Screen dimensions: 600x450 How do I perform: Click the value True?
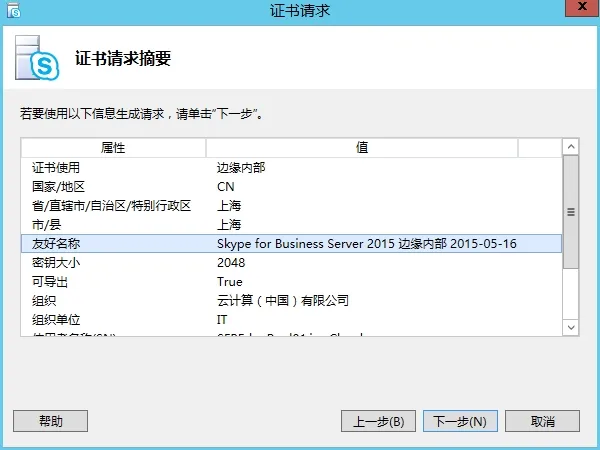click(230, 282)
